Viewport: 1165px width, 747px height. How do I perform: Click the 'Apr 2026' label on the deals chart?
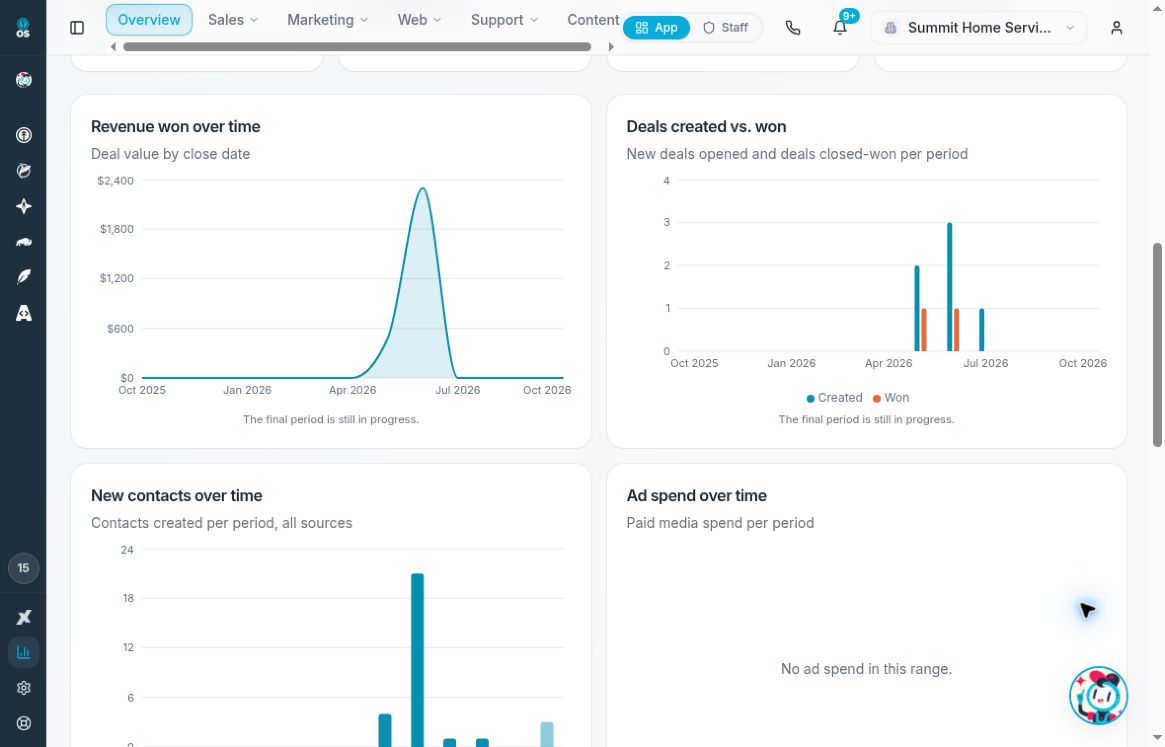click(889, 363)
